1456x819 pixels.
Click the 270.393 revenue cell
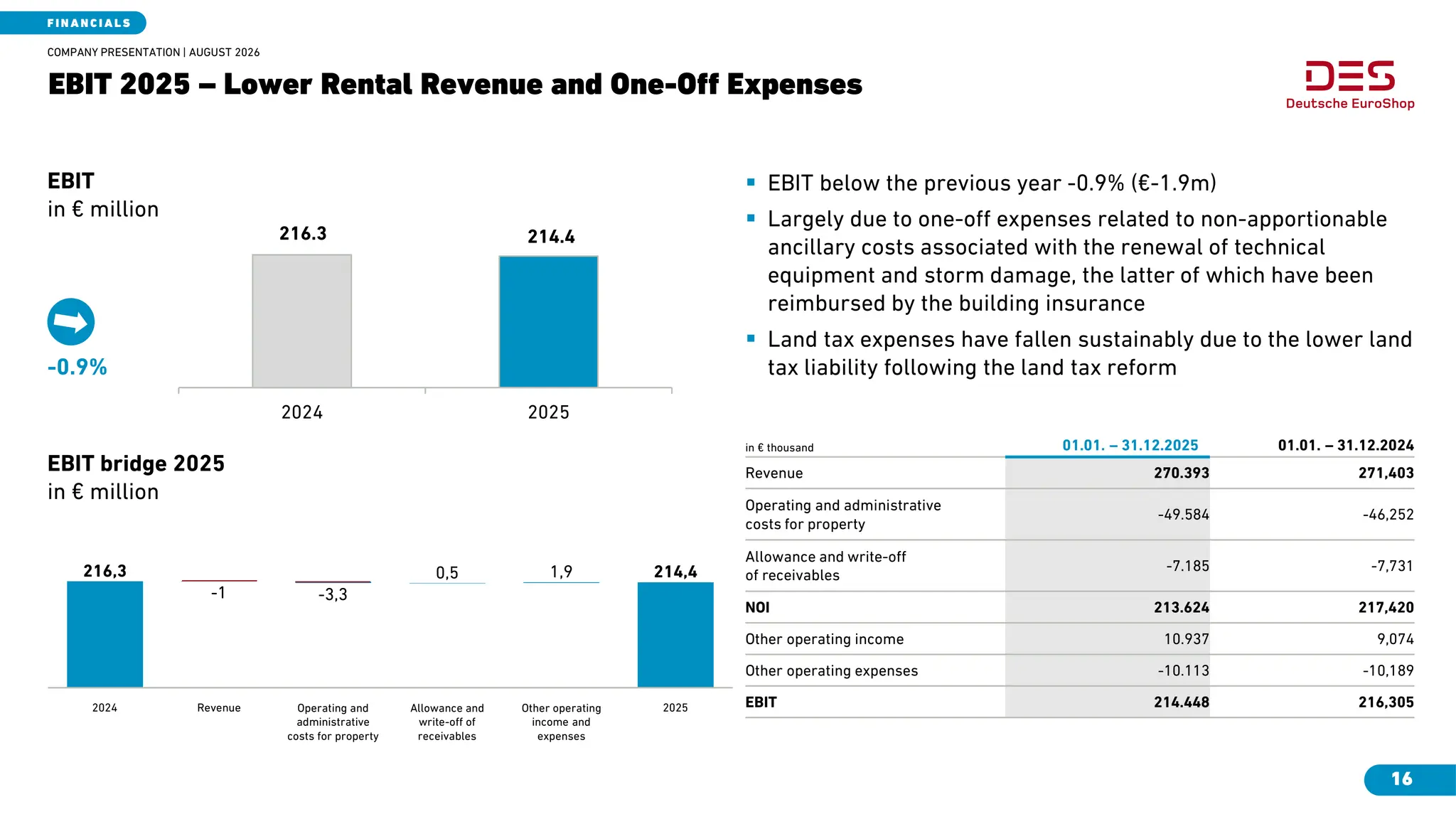point(1182,473)
